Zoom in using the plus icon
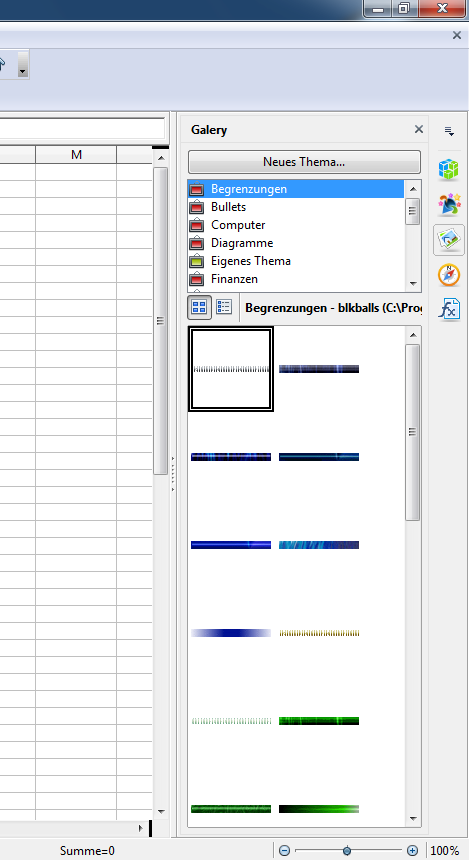Image resolution: width=469 pixels, height=860 pixels. 413,851
